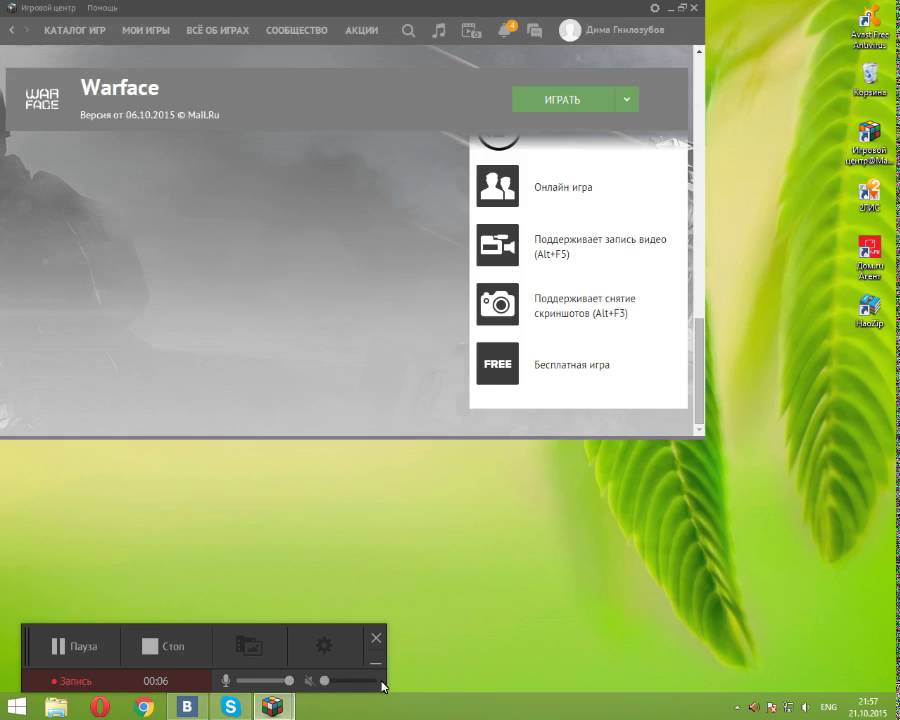Click the Онлайн игра label
The height and width of the screenshot is (720, 900).
[563, 187]
